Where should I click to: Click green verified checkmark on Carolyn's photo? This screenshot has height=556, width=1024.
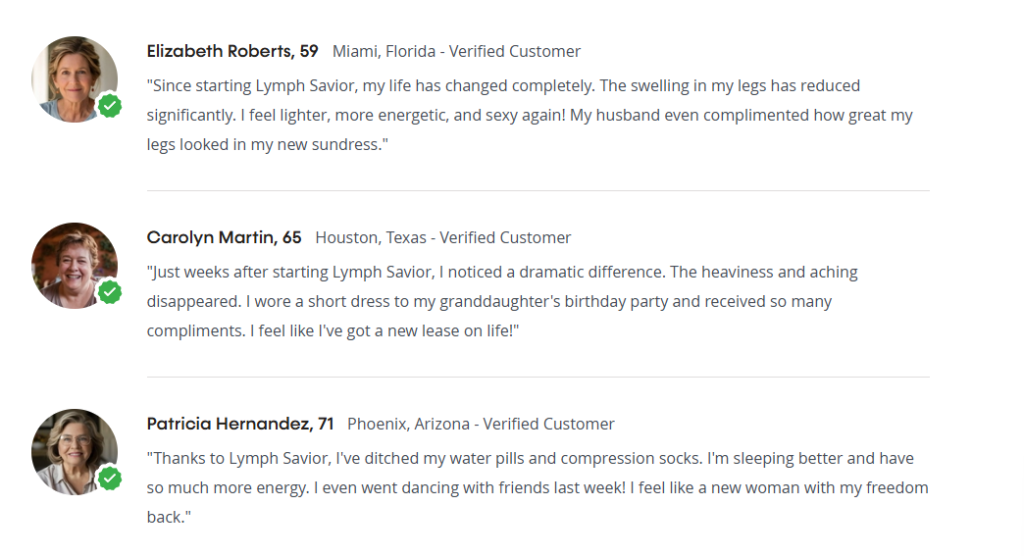coord(110,292)
